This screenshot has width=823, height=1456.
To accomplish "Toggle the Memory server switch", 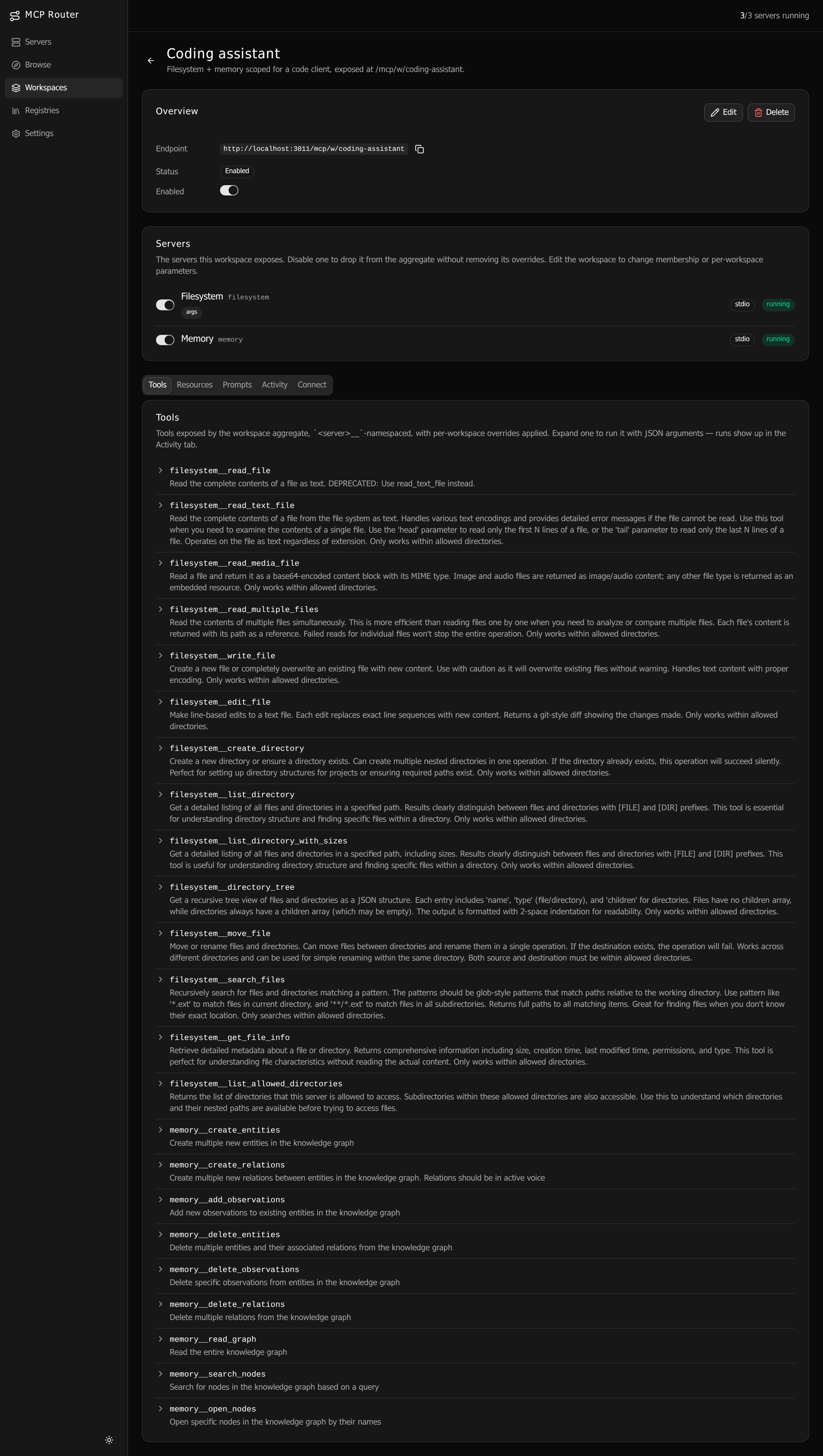I will point(165,340).
